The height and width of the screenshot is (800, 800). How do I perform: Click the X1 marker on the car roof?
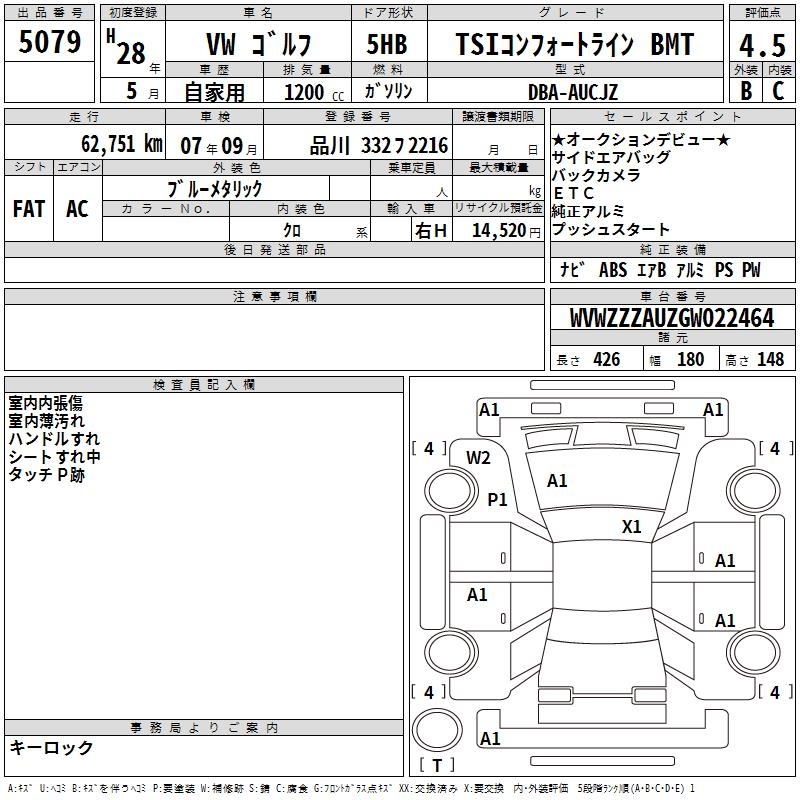coord(631,527)
